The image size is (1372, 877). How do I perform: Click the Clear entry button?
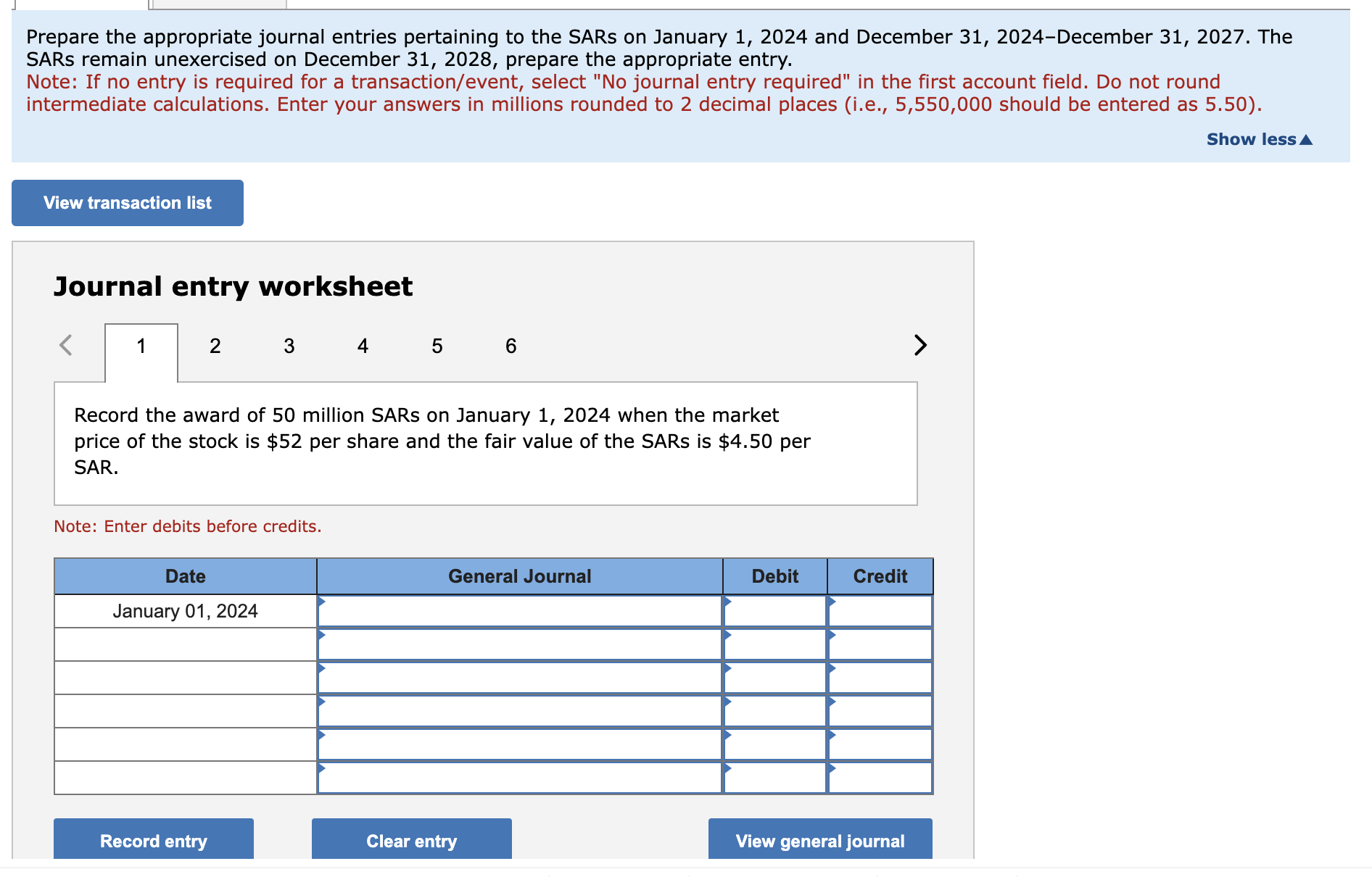(412, 839)
